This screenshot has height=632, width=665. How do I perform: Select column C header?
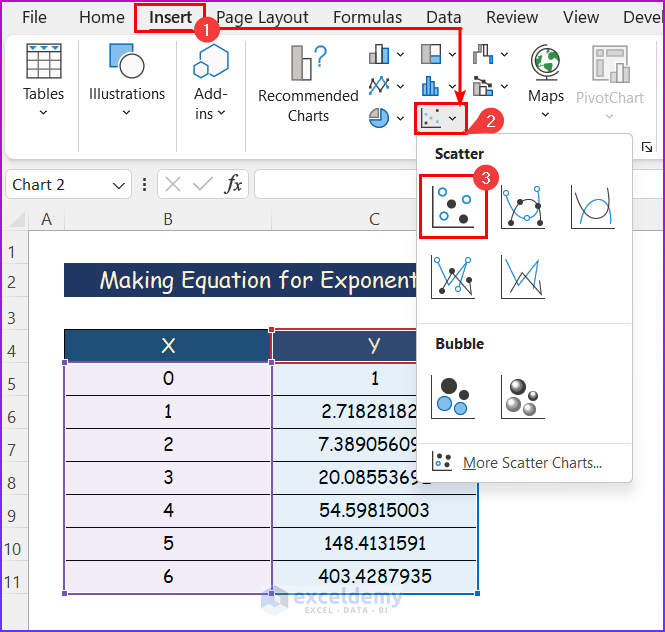pos(374,220)
